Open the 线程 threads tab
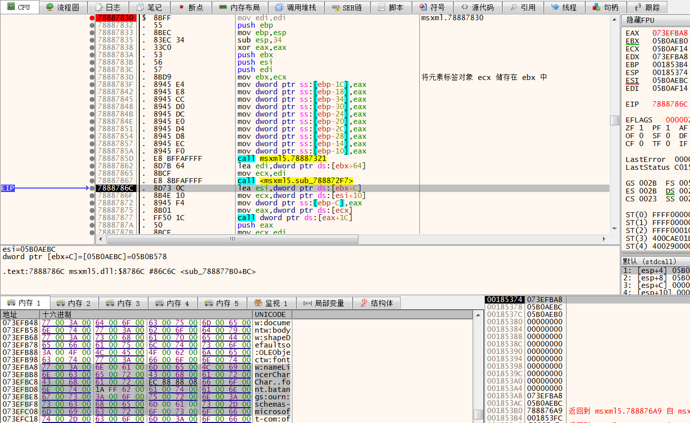This screenshot has height=423, width=690. tap(564, 7)
